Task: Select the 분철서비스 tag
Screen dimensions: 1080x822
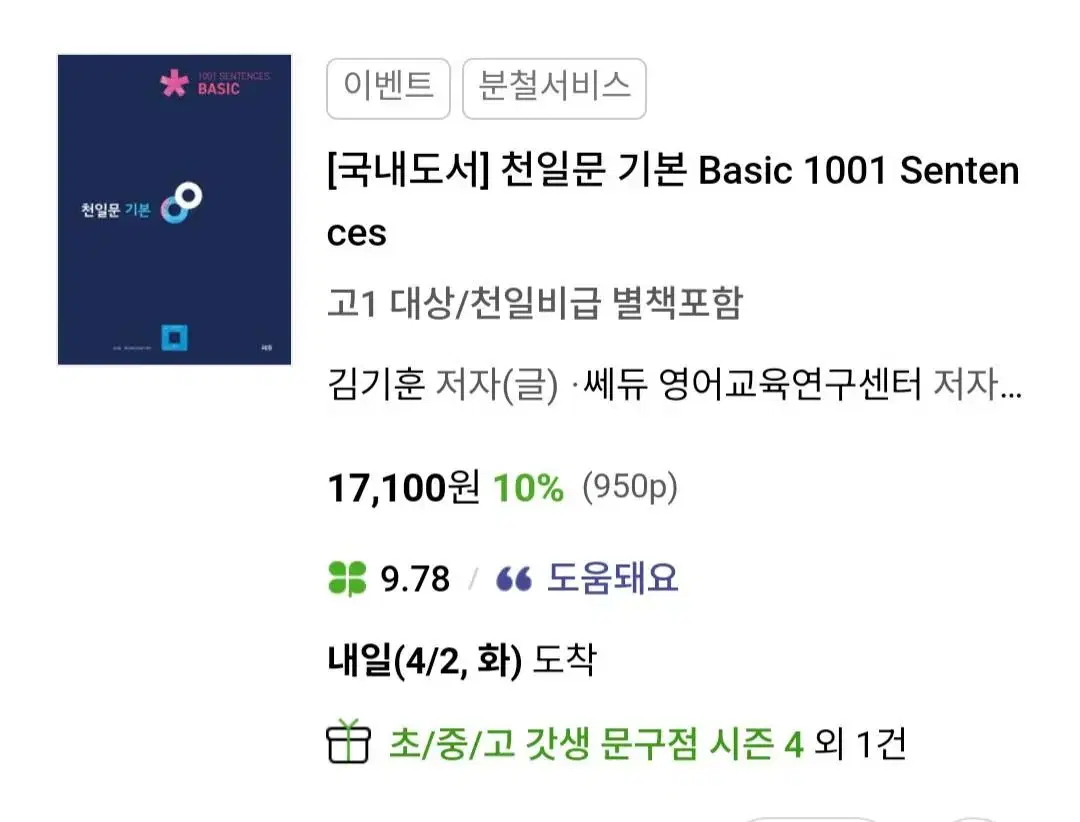Action: [554, 88]
